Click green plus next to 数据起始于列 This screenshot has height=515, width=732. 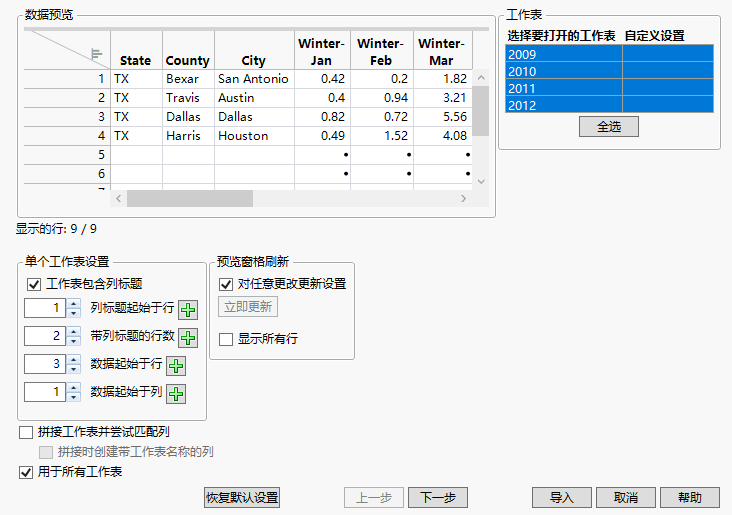176,394
